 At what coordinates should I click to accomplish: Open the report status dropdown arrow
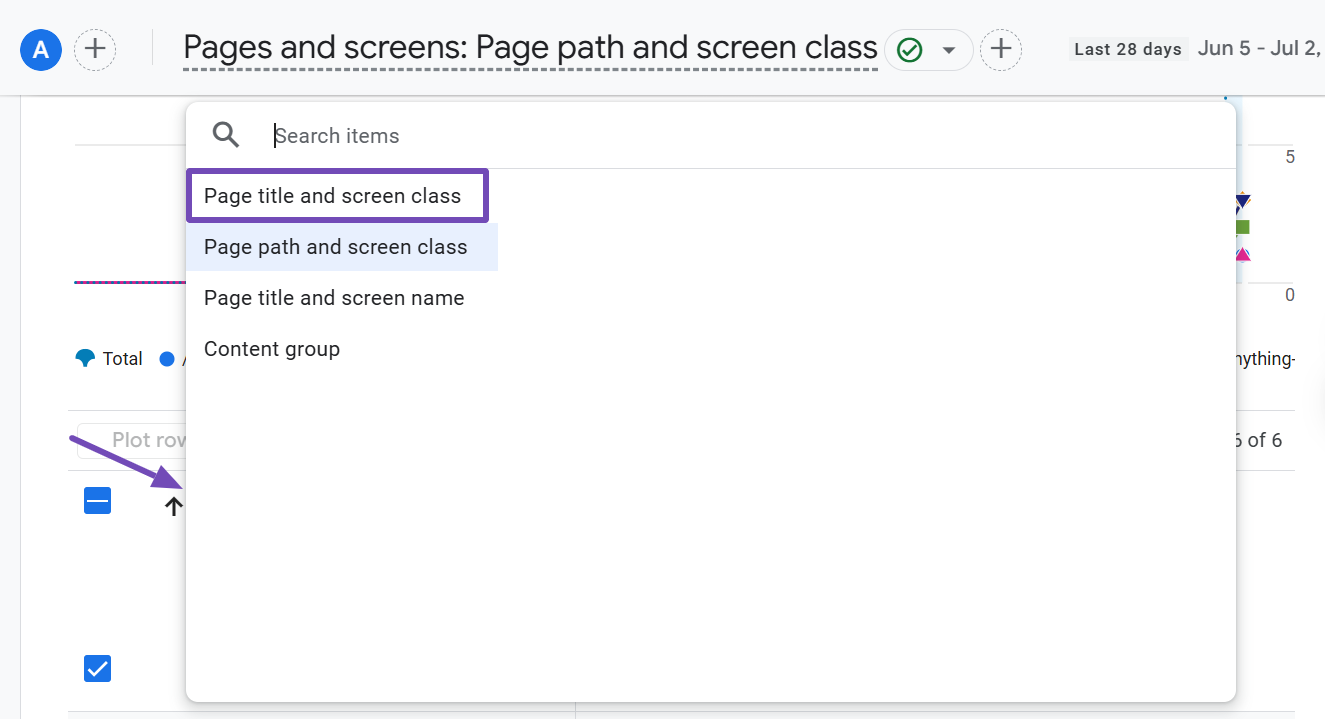pyautogui.click(x=949, y=50)
